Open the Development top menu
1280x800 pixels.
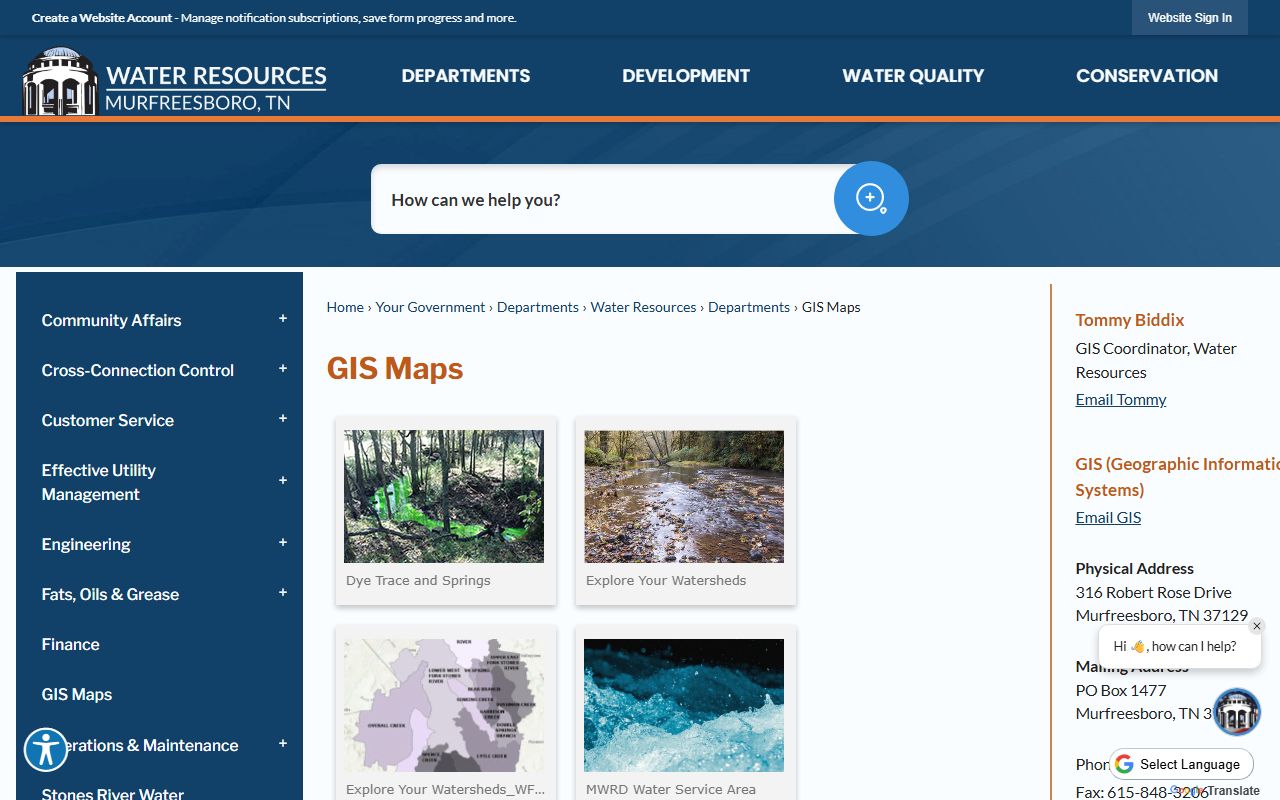[x=686, y=76]
